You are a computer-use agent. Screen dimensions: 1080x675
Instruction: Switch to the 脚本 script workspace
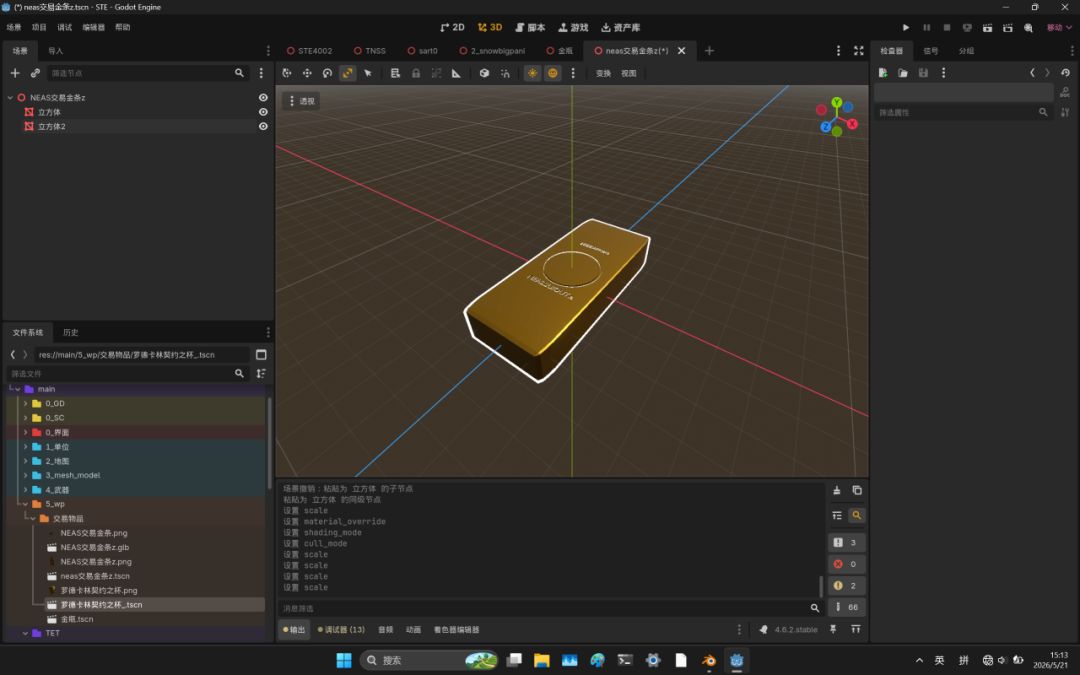click(530, 28)
